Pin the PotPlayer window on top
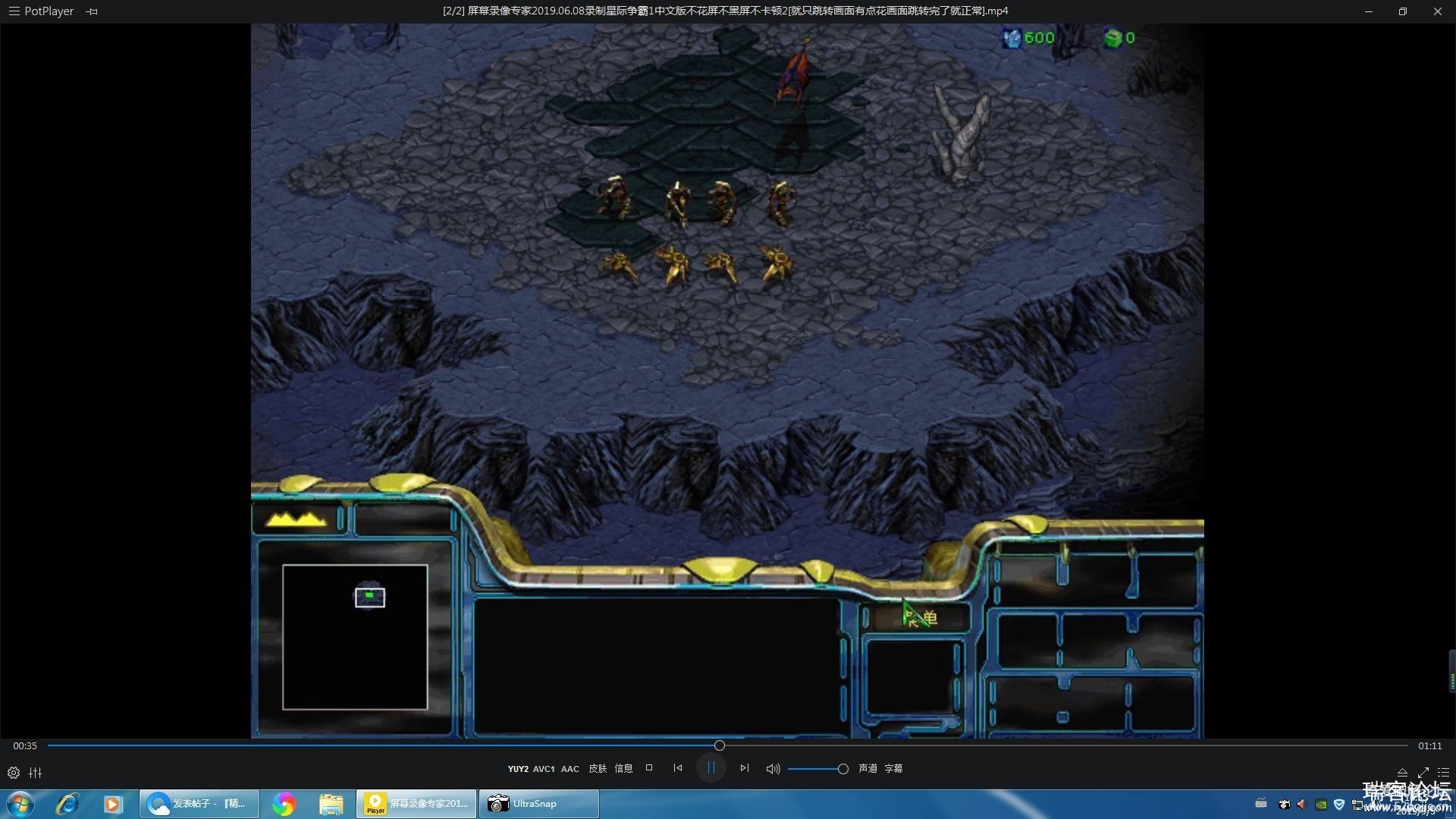The image size is (1456, 819). point(92,11)
